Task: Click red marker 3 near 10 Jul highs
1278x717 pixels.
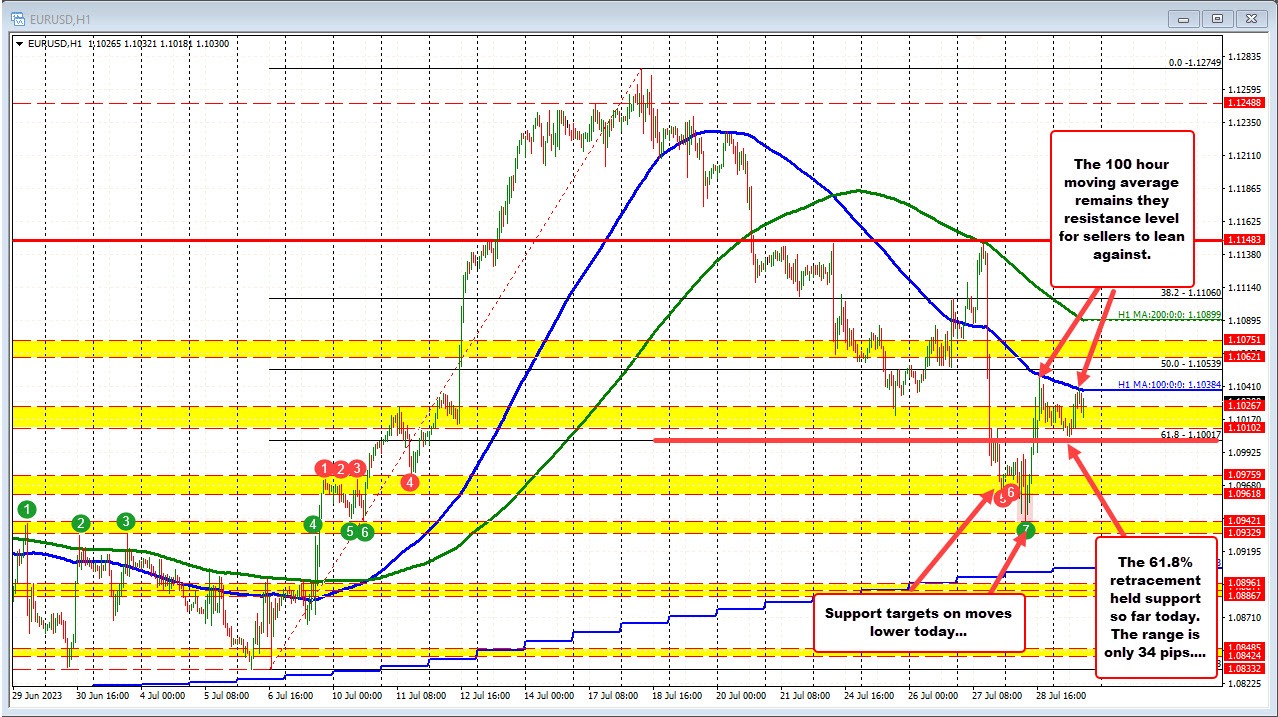Action: (x=356, y=468)
